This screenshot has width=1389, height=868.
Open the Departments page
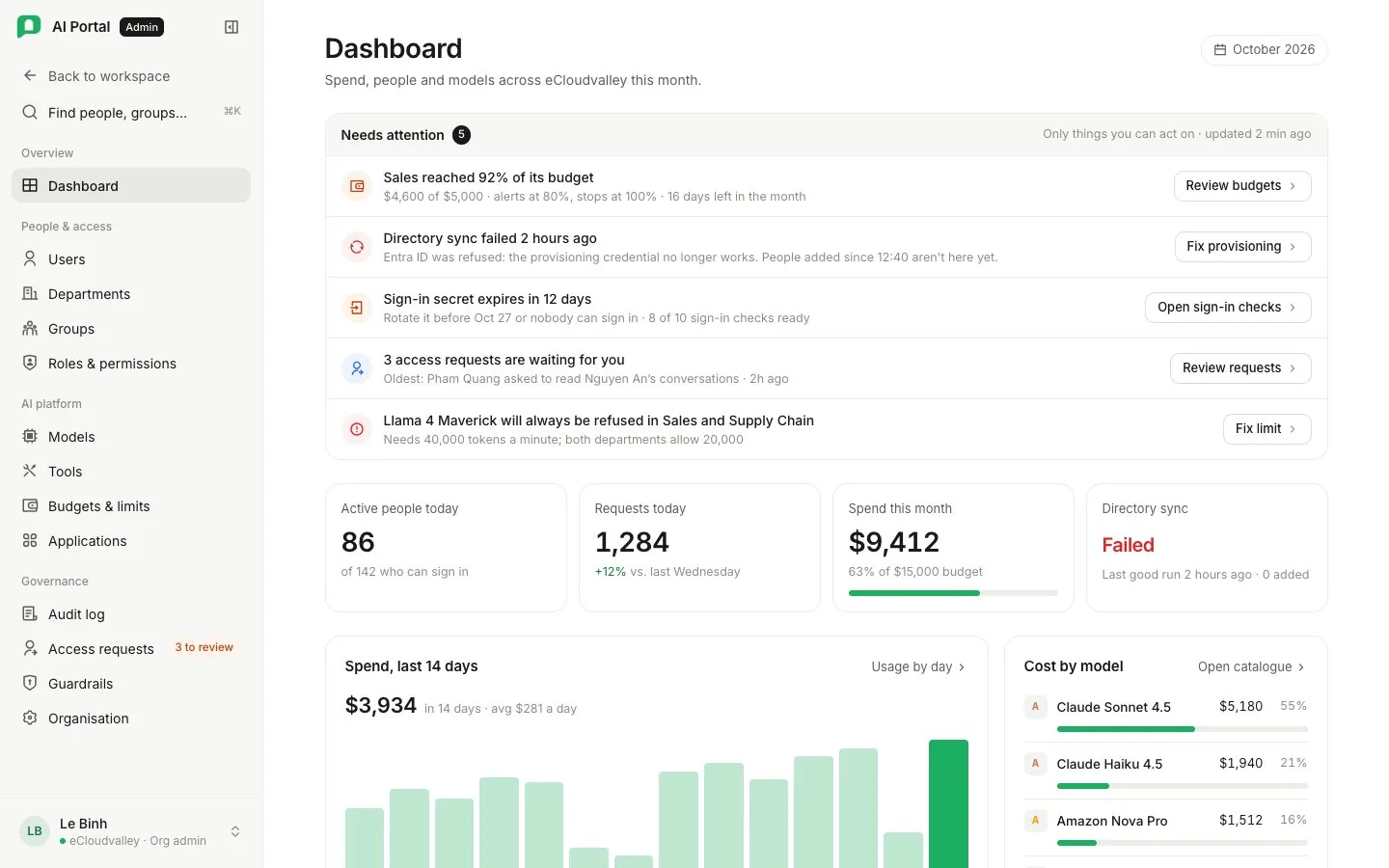[131, 293]
